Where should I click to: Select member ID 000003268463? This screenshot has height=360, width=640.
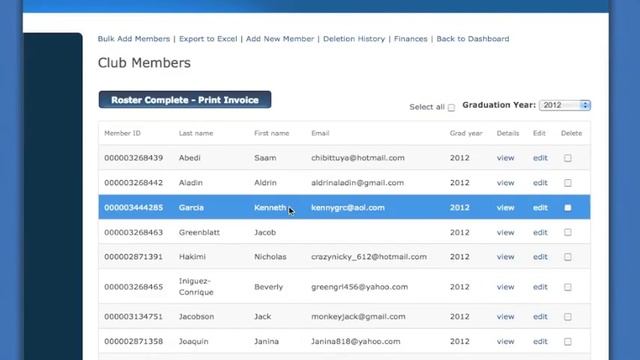click(x=133, y=232)
